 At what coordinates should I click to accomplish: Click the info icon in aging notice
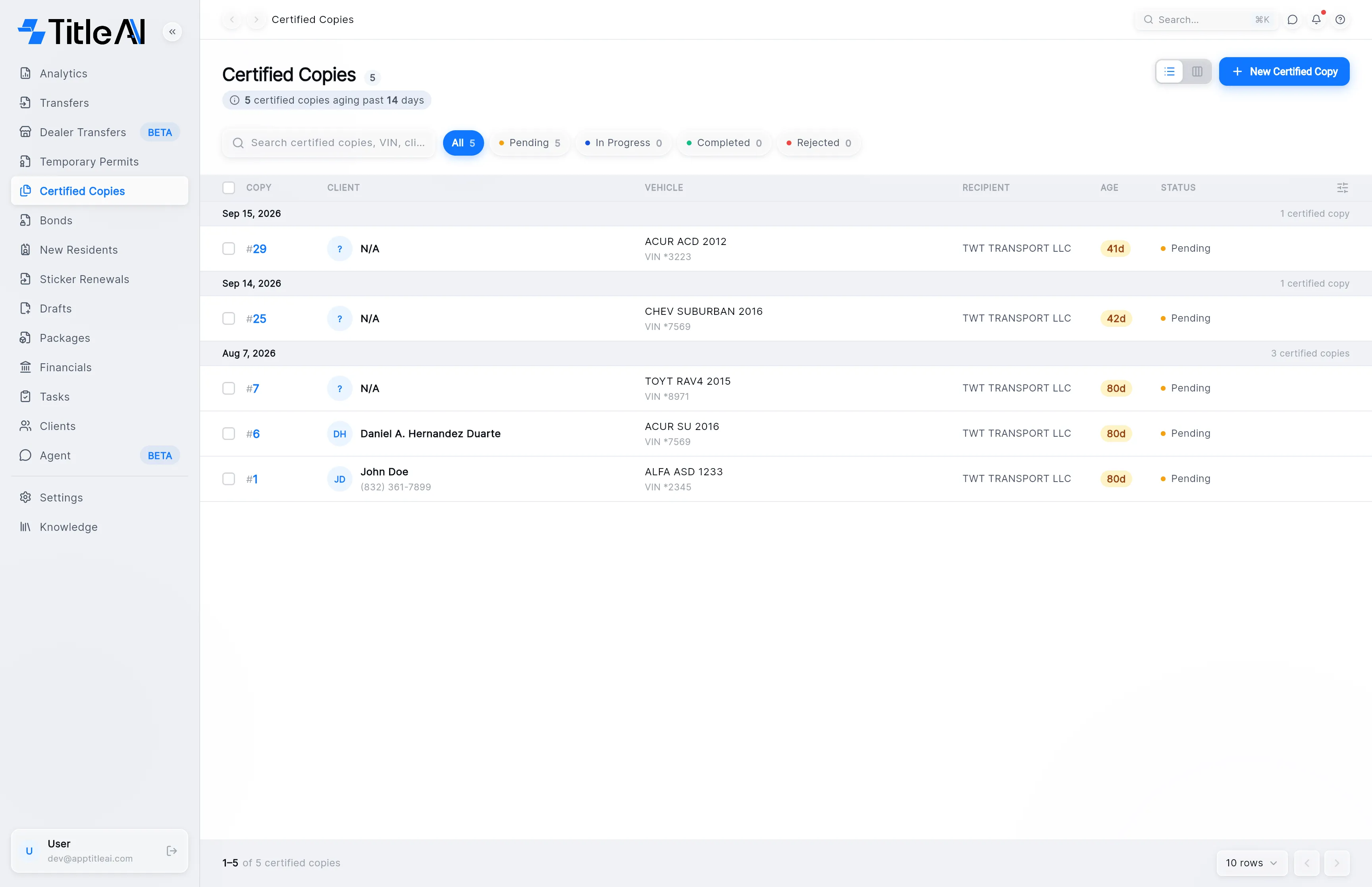click(234, 100)
